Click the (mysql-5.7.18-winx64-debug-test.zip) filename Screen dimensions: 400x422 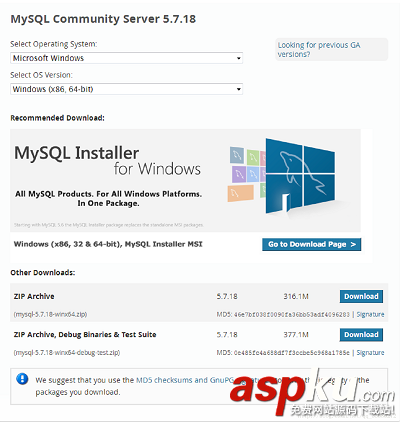67,353
